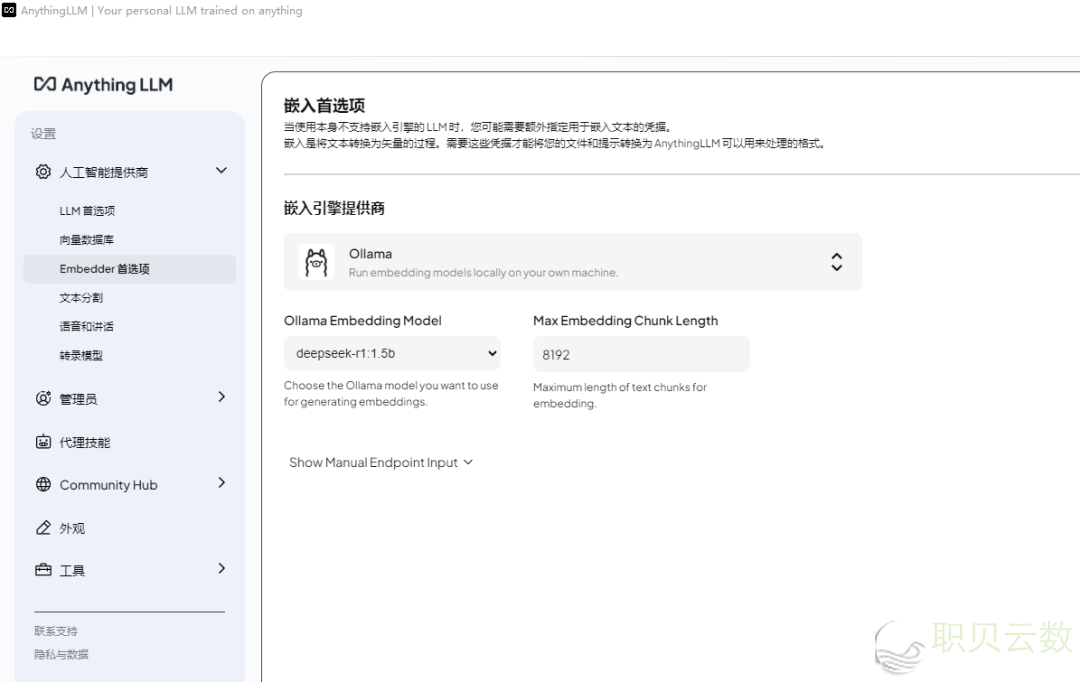
Task: Open LLM 首选项 settings page
Action: [87, 211]
